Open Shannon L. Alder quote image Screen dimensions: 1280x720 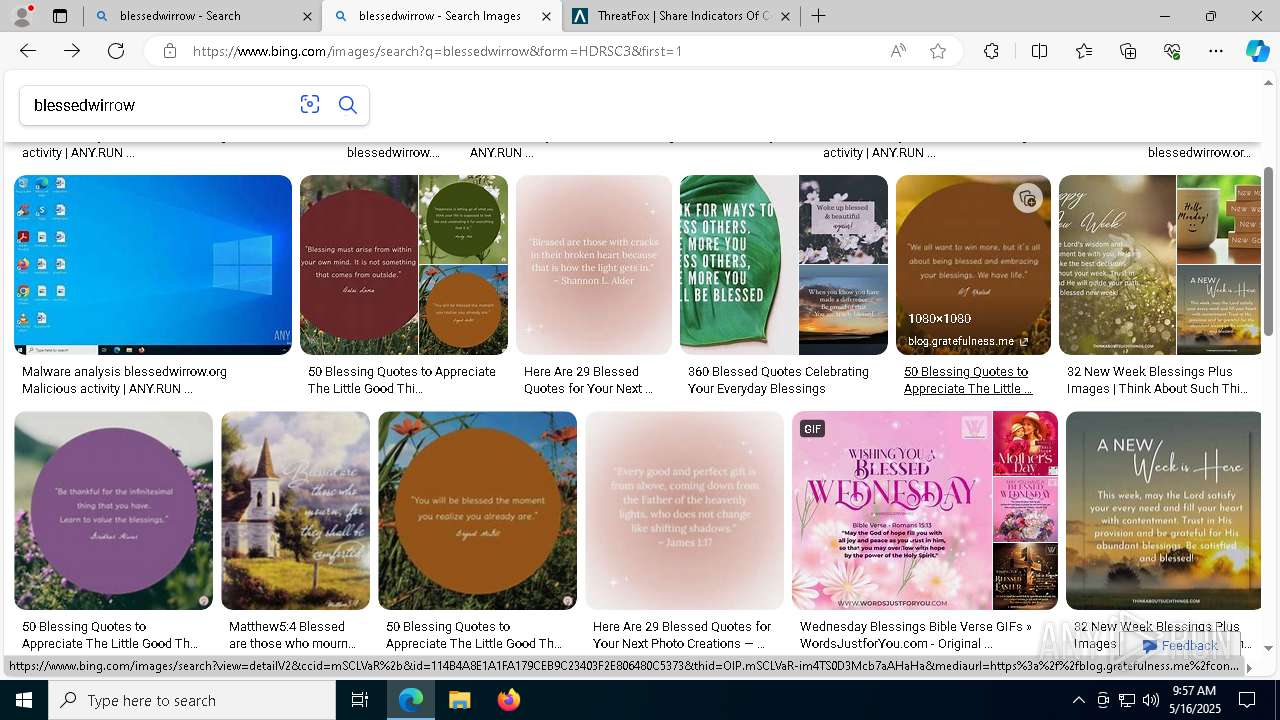594,265
